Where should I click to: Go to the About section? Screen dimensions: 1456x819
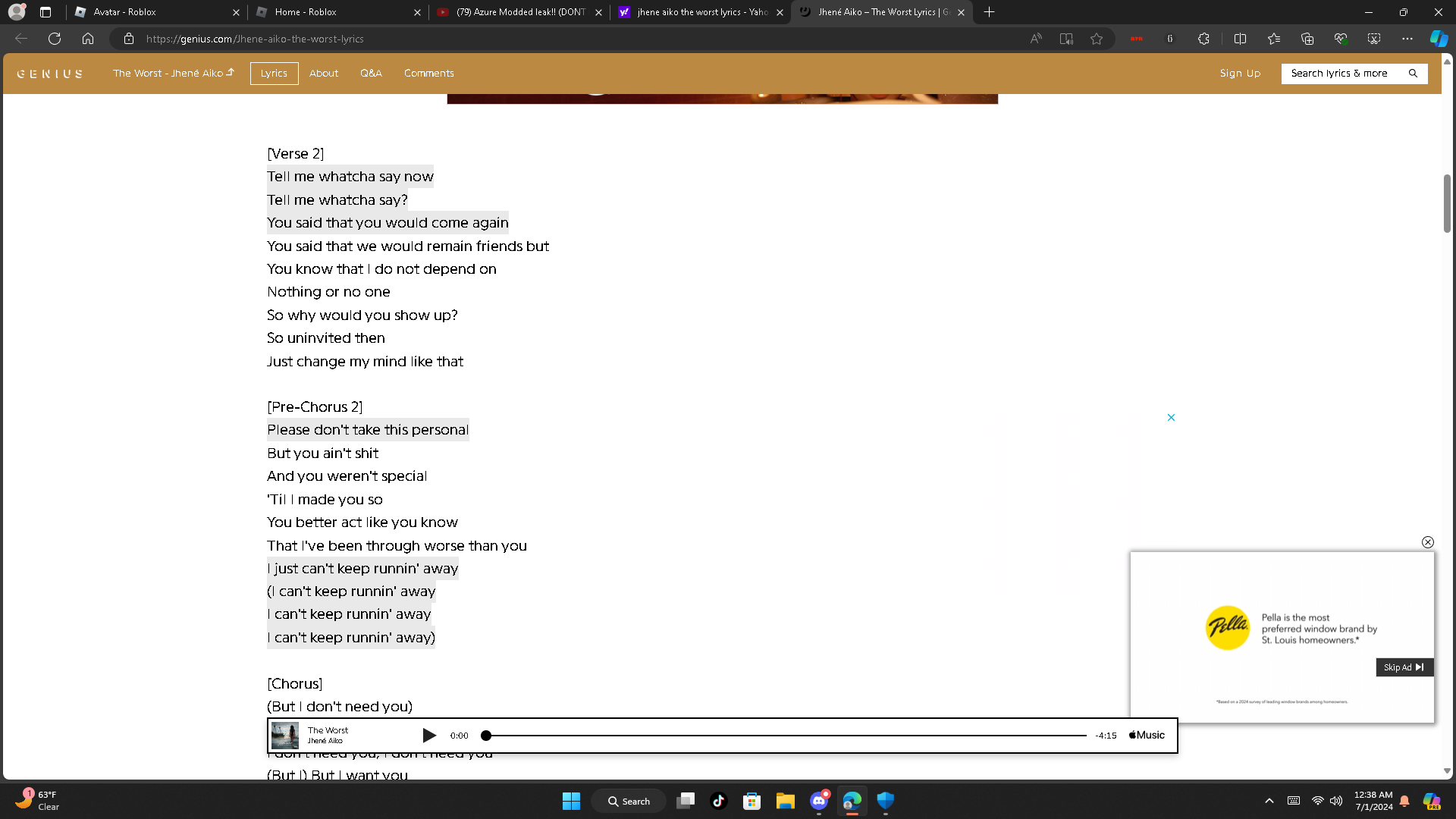324,74
